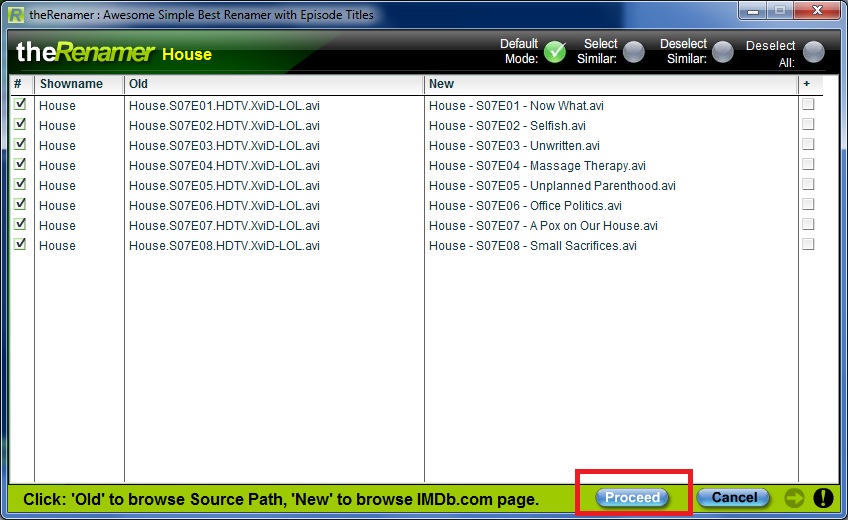Uncheck the left checkbox for House.S07E07
Screen dimensions: 848x520
(x=20, y=224)
